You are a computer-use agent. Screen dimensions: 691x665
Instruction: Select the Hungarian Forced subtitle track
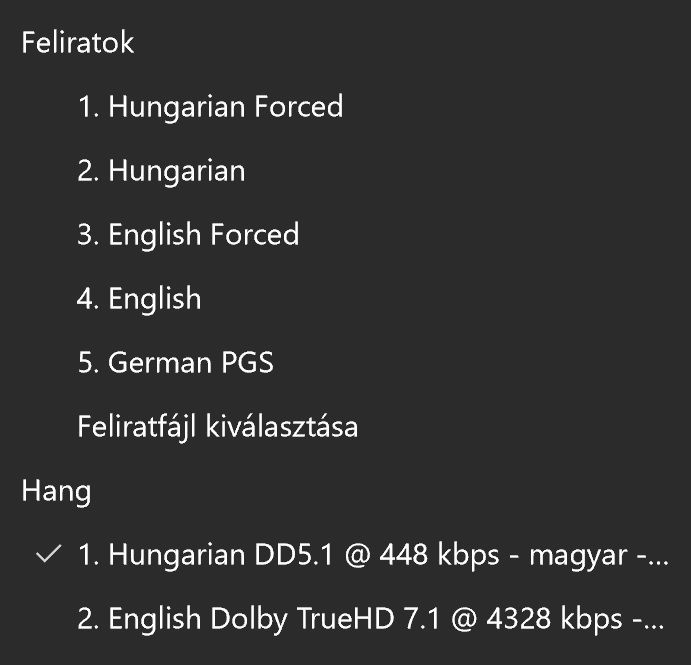(x=210, y=106)
